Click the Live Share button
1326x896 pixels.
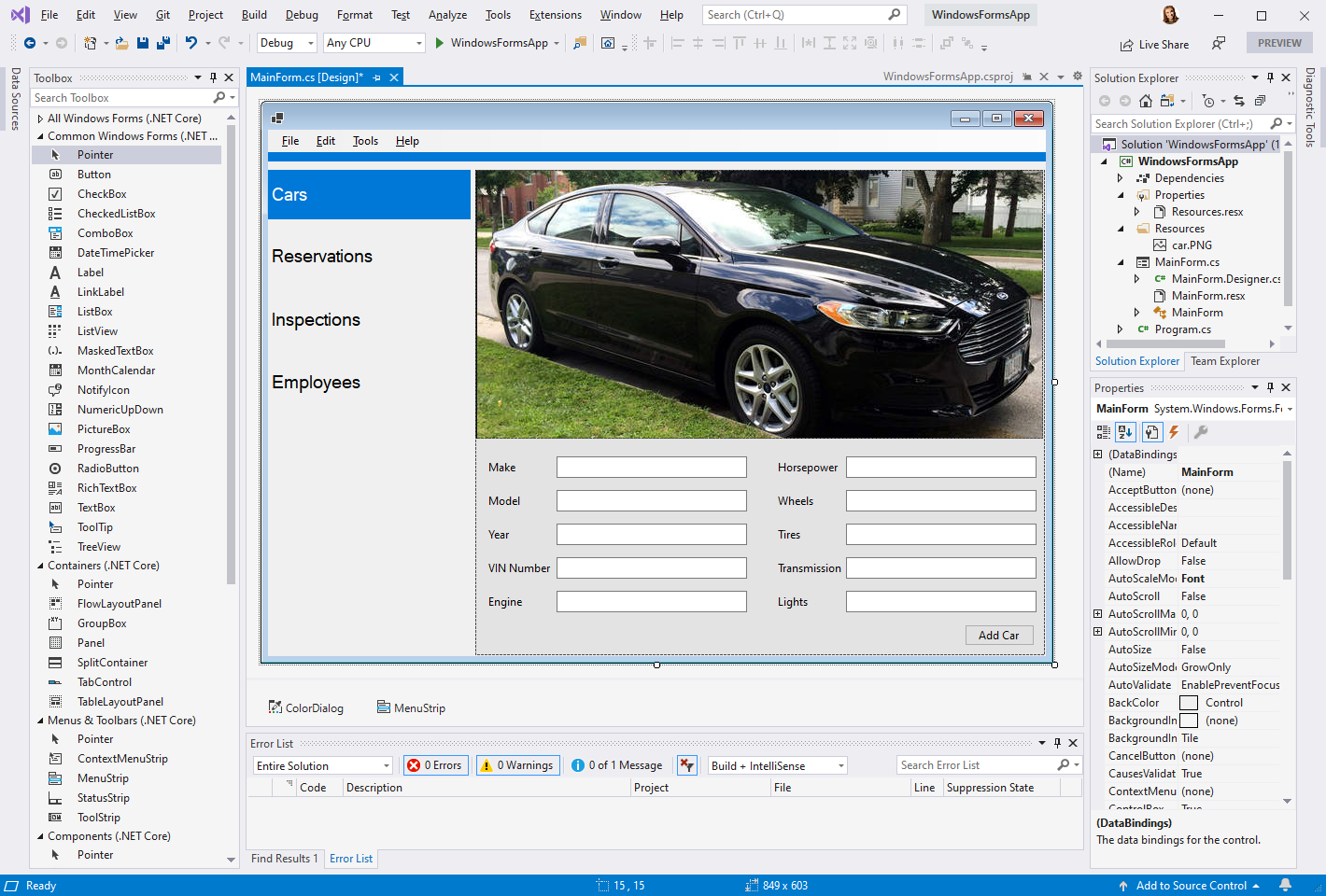point(1155,43)
